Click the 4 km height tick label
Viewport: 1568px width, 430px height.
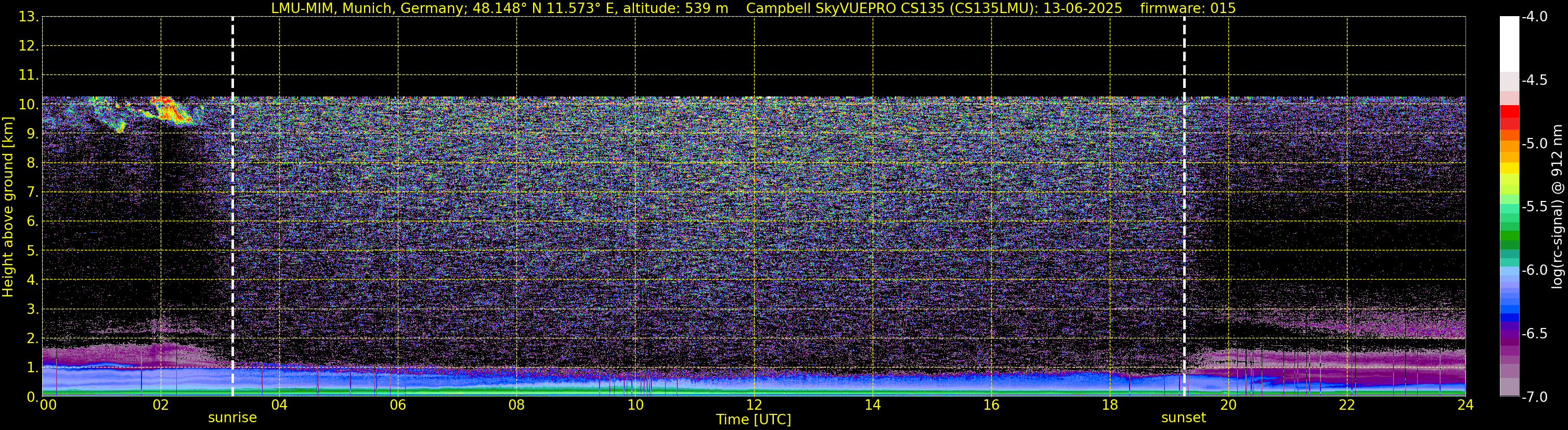coord(32,280)
